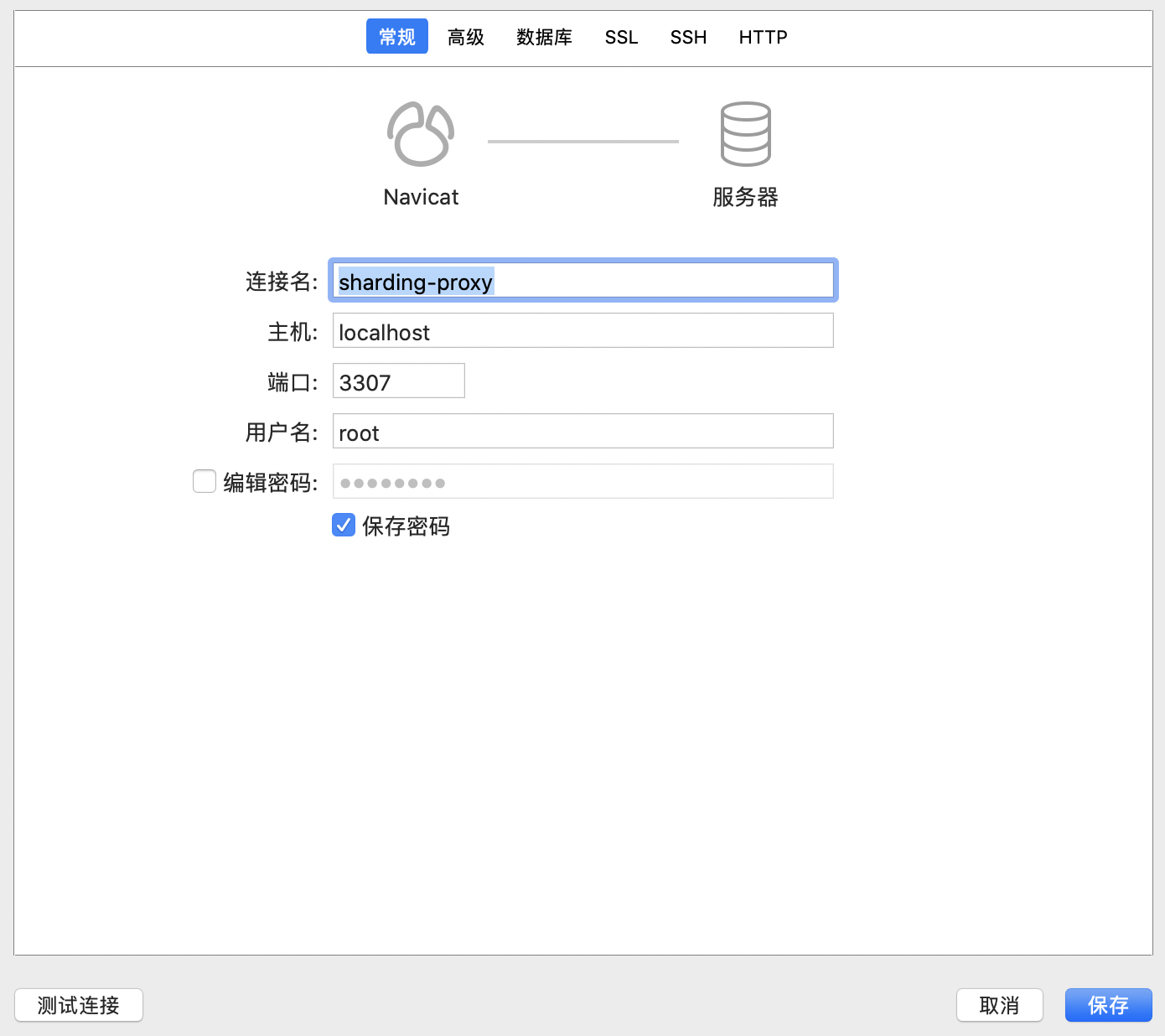Open the 高级 tab
This screenshot has width=1165, height=1036.
[x=466, y=37]
